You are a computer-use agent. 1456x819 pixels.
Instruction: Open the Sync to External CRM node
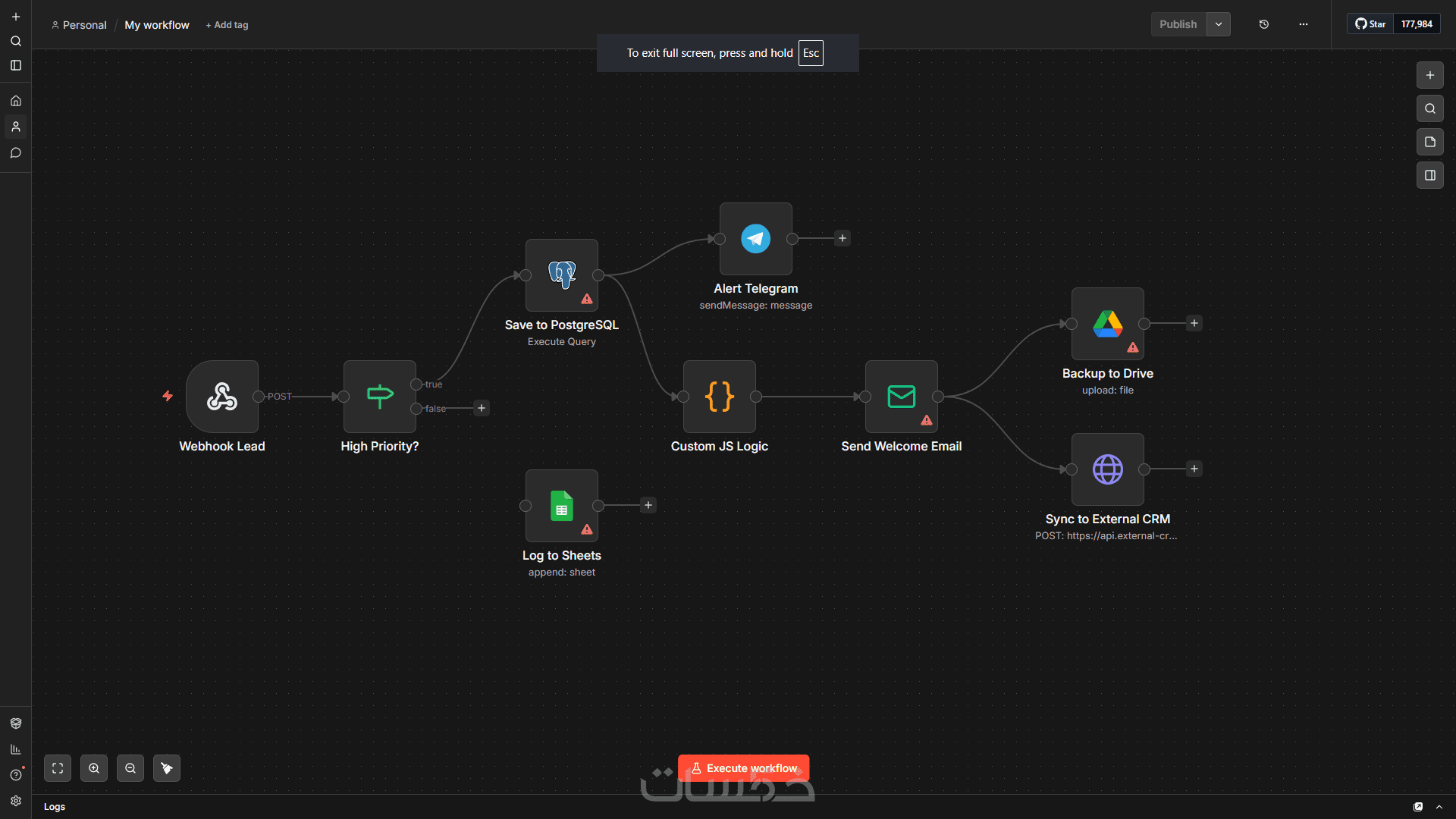pyautogui.click(x=1107, y=469)
